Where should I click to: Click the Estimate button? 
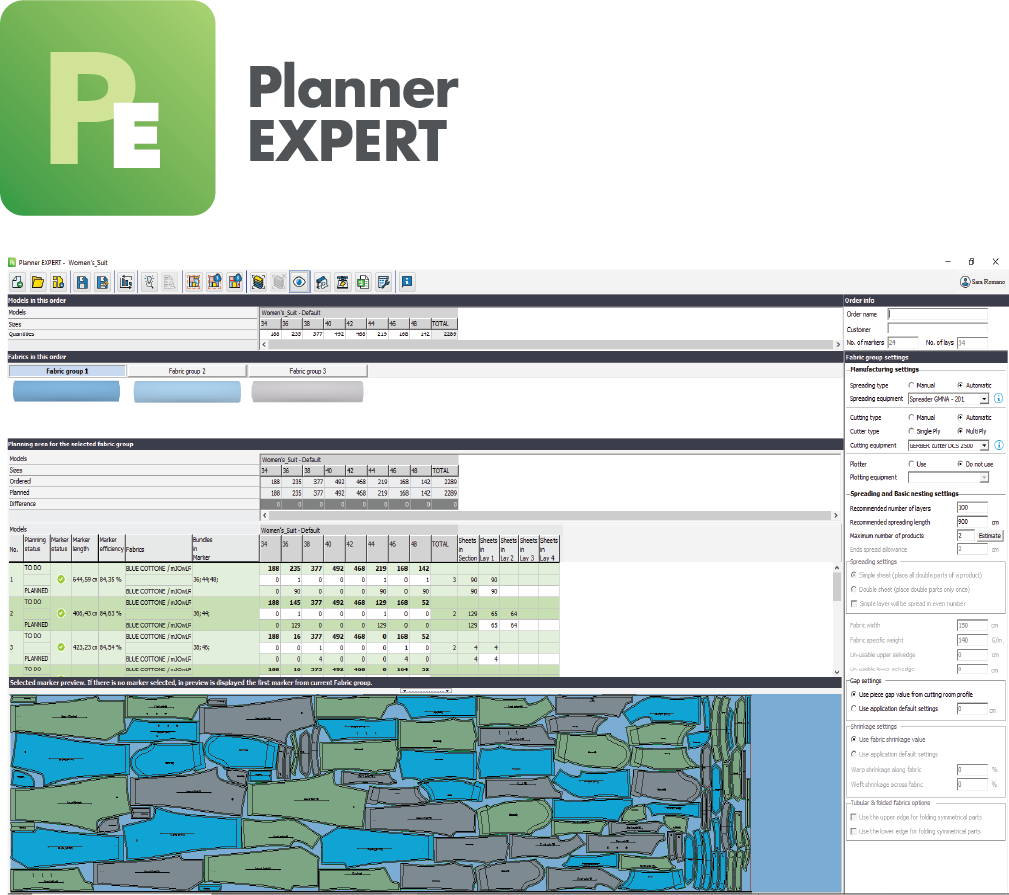(x=989, y=536)
